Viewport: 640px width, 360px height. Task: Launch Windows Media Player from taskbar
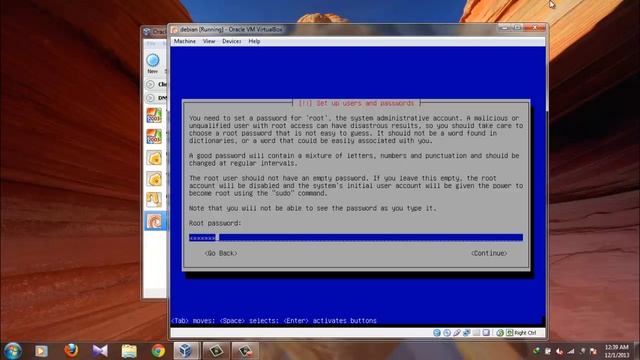(x=41, y=351)
